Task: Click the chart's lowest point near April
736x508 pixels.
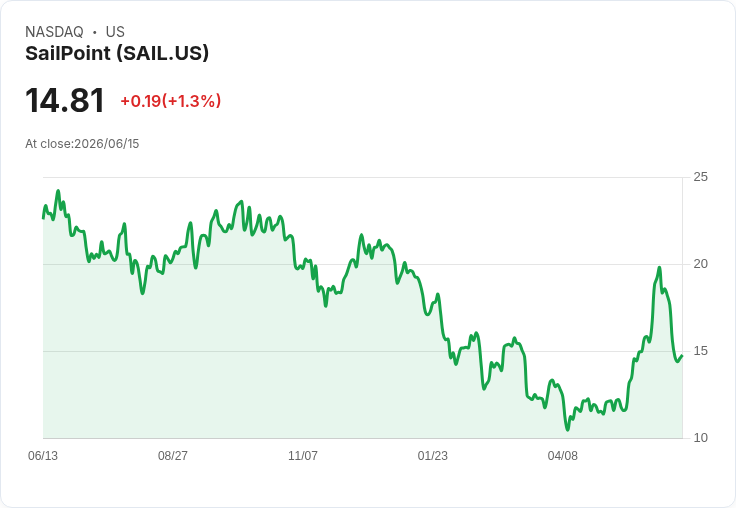Action: click(567, 429)
